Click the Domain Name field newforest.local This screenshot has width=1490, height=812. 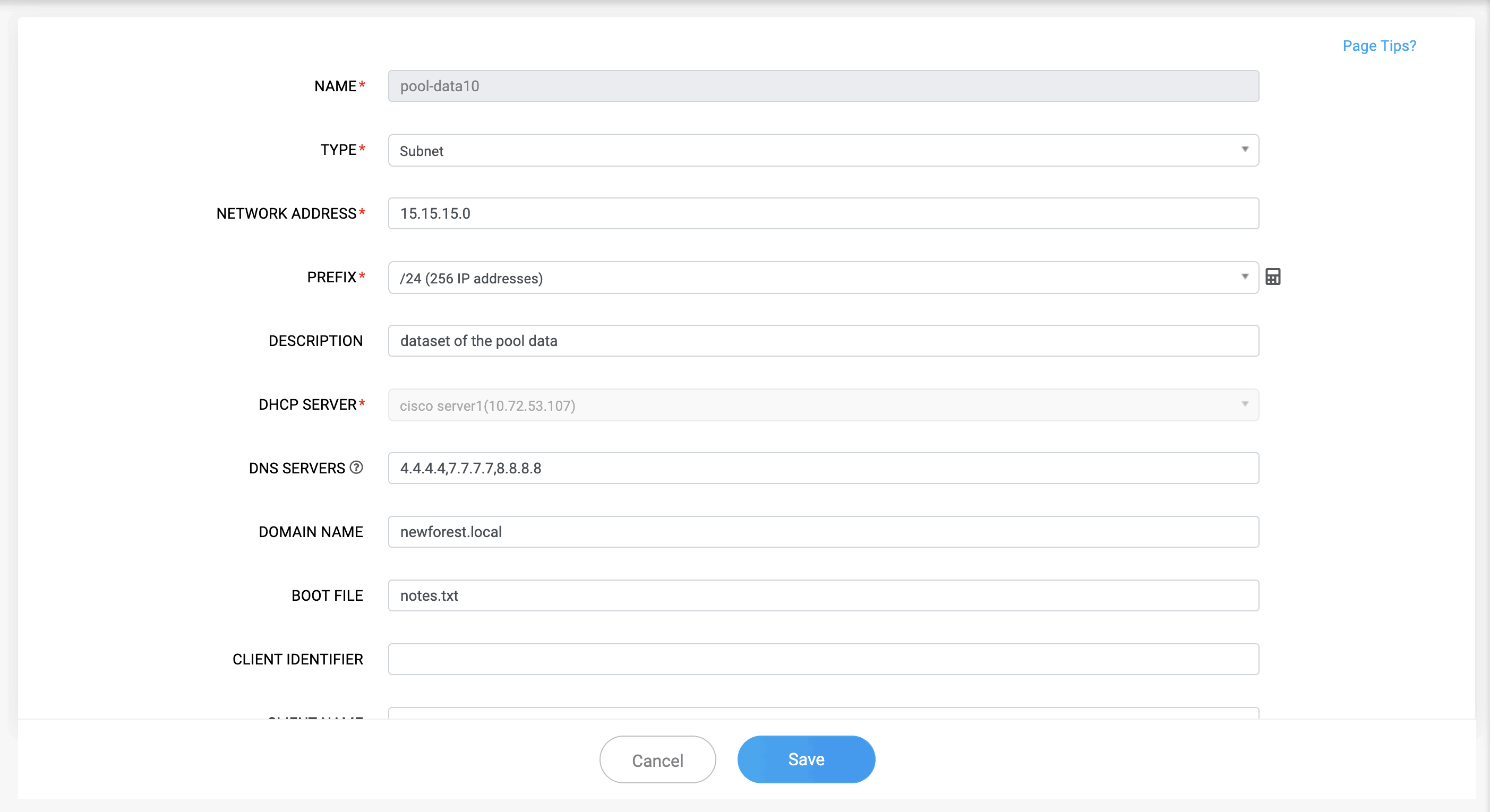coord(823,532)
